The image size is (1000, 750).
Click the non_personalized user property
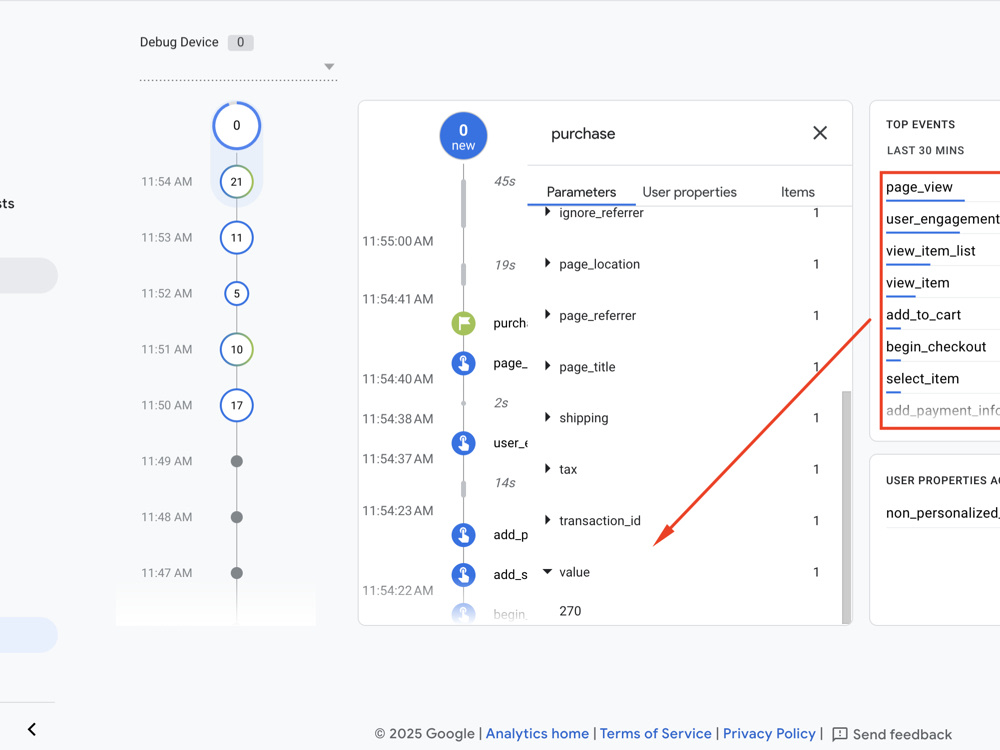tap(943, 513)
